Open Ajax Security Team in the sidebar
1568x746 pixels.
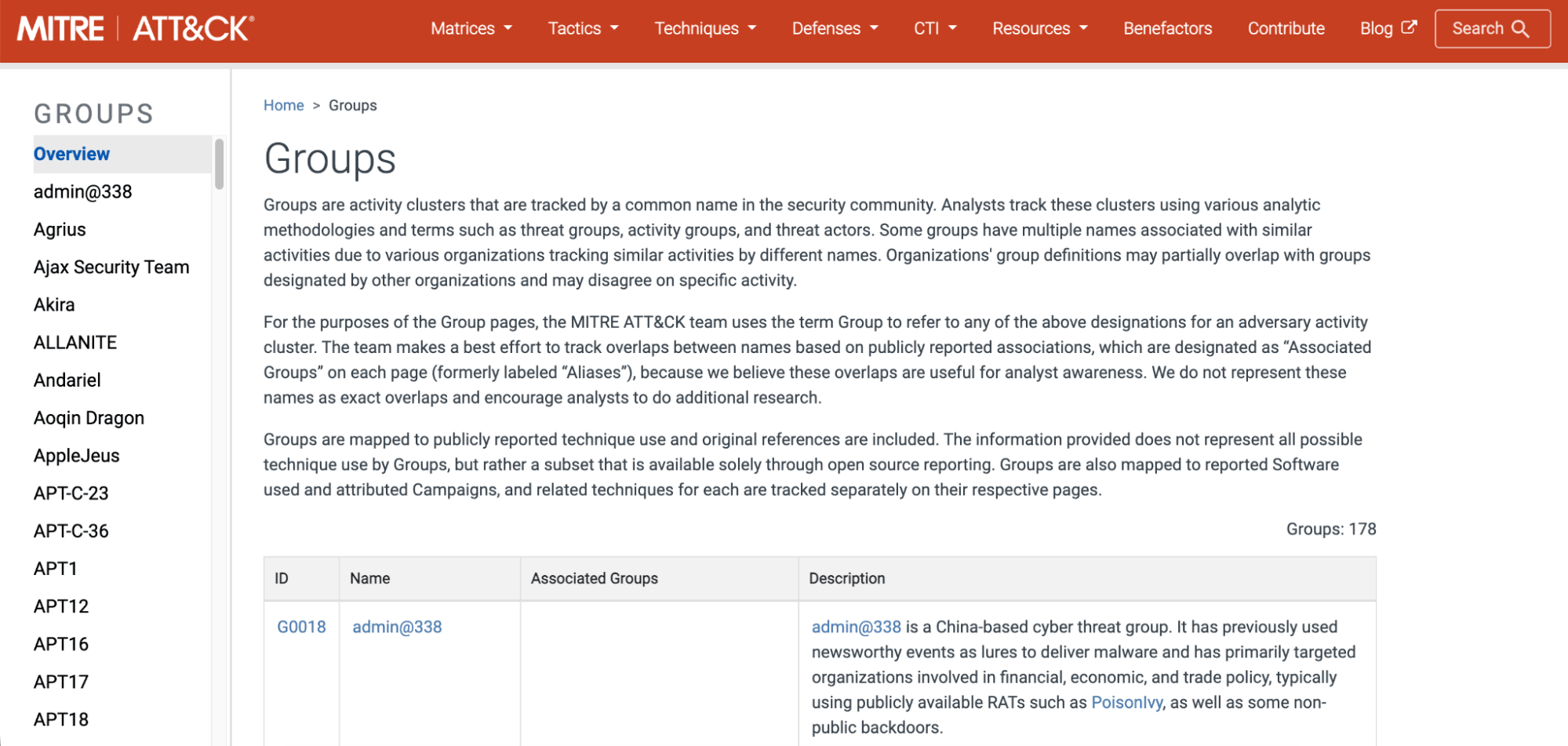(111, 267)
